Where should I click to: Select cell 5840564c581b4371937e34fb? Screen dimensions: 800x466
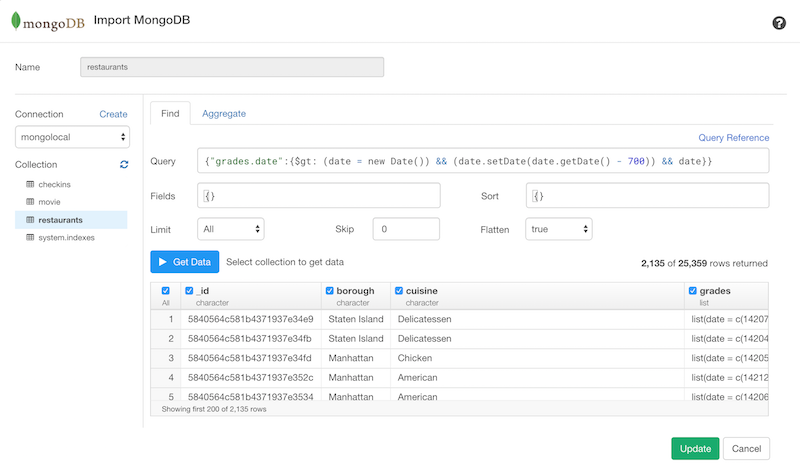tap(249, 338)
